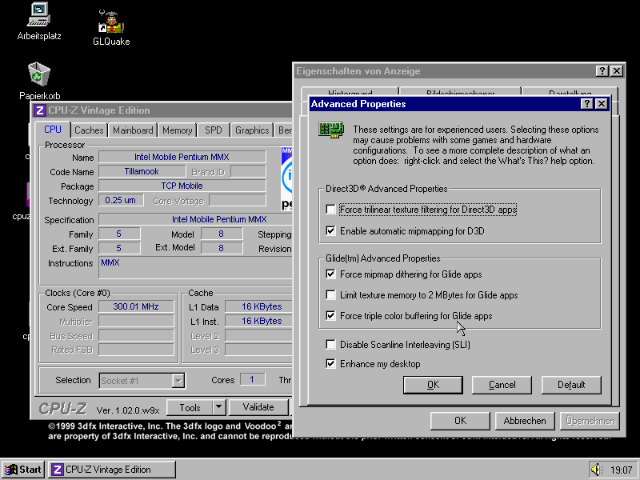Click the Core Speed 300.01 MHz field
The height and width of the screenshot is (480, 640).
point(136,307)
